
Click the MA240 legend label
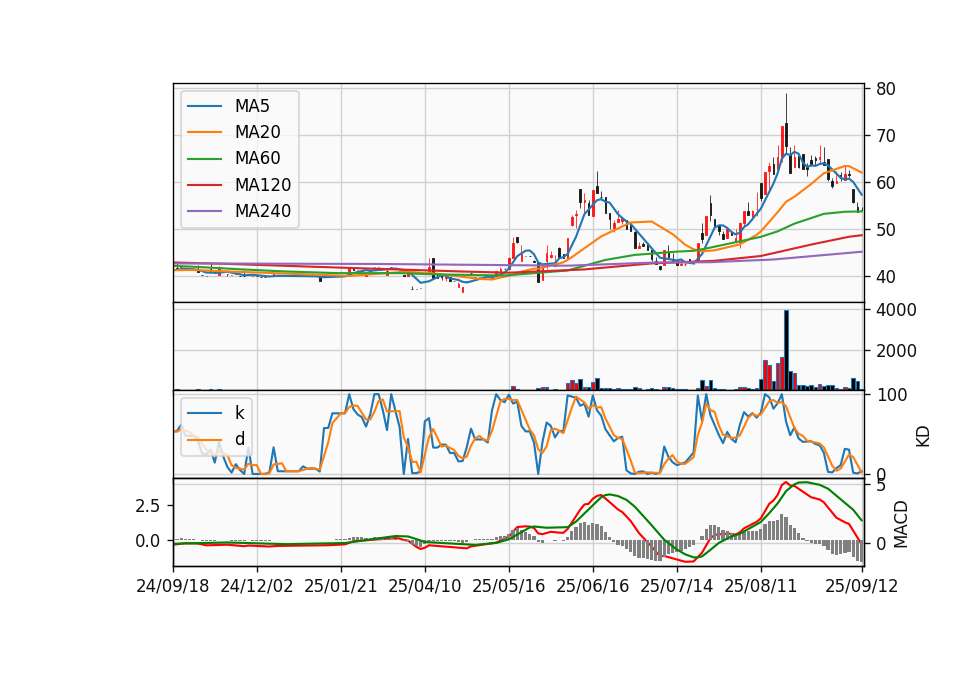point(263,211)
